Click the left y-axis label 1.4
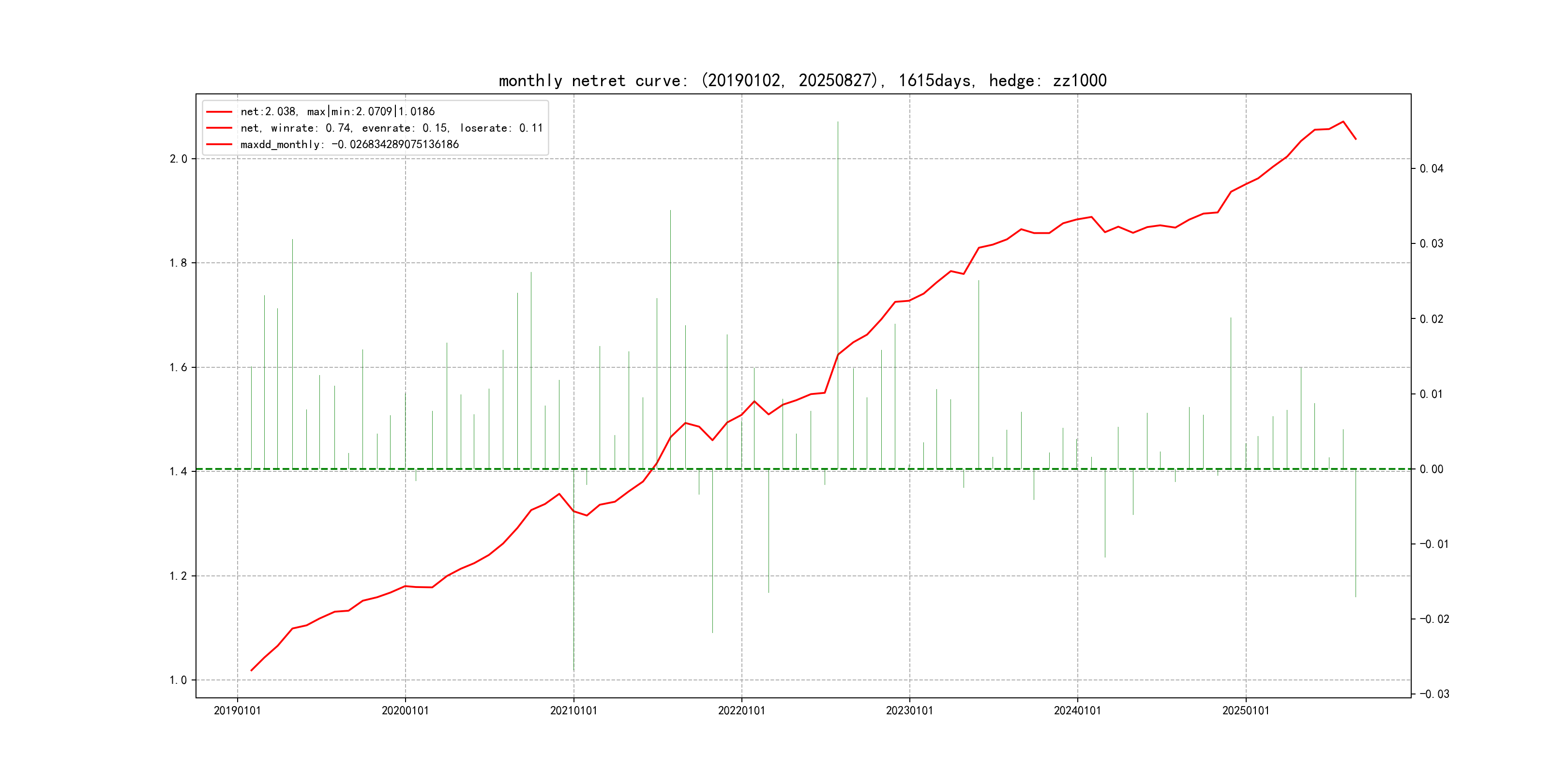This screenshot has width=1568, height=784. click(x=178, y=471)
